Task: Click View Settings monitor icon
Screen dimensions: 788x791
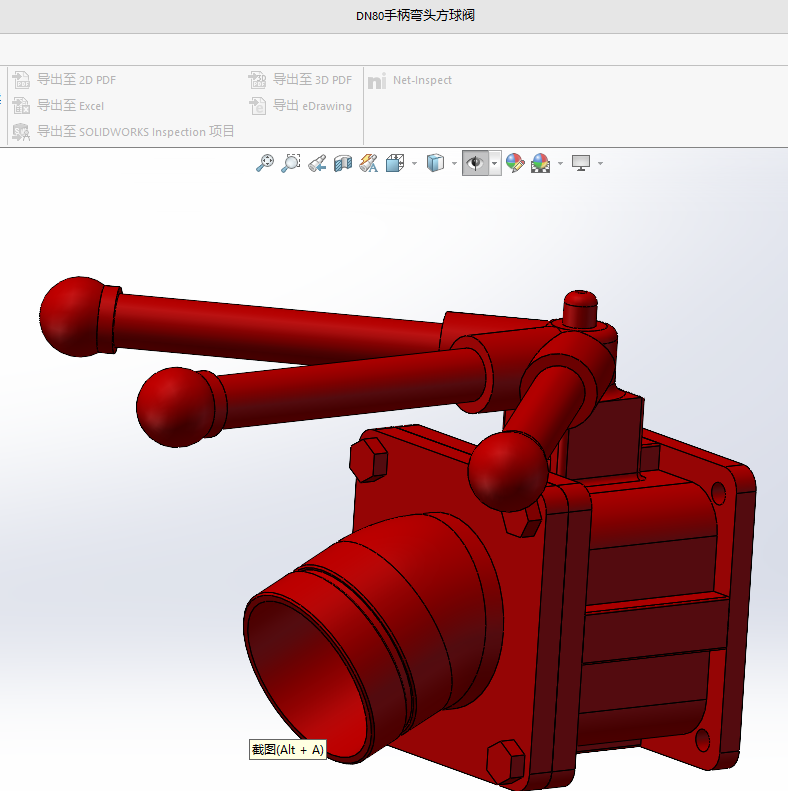Action: [x=581, y=163]
